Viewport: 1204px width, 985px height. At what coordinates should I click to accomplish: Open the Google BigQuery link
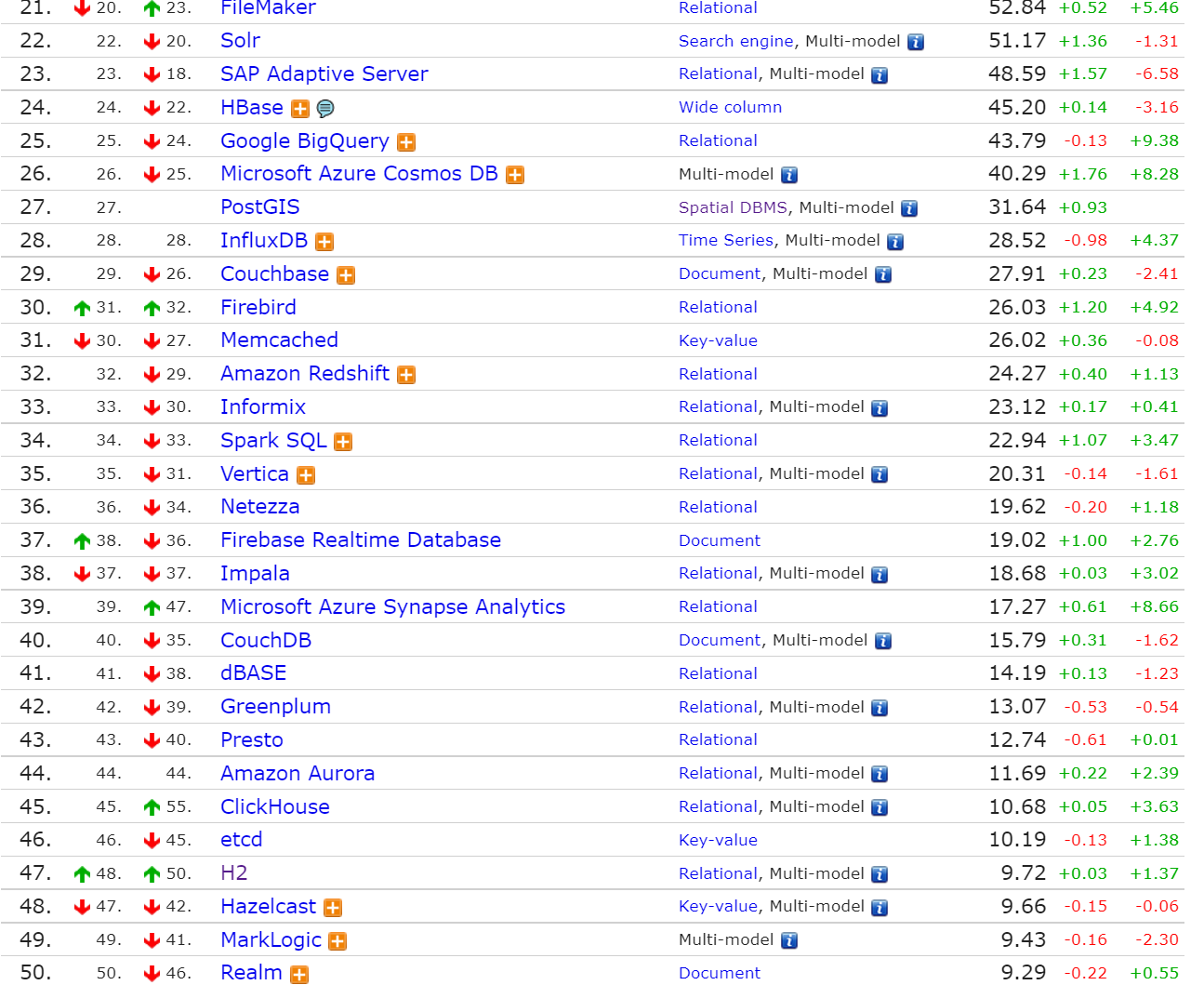(305, 141)
